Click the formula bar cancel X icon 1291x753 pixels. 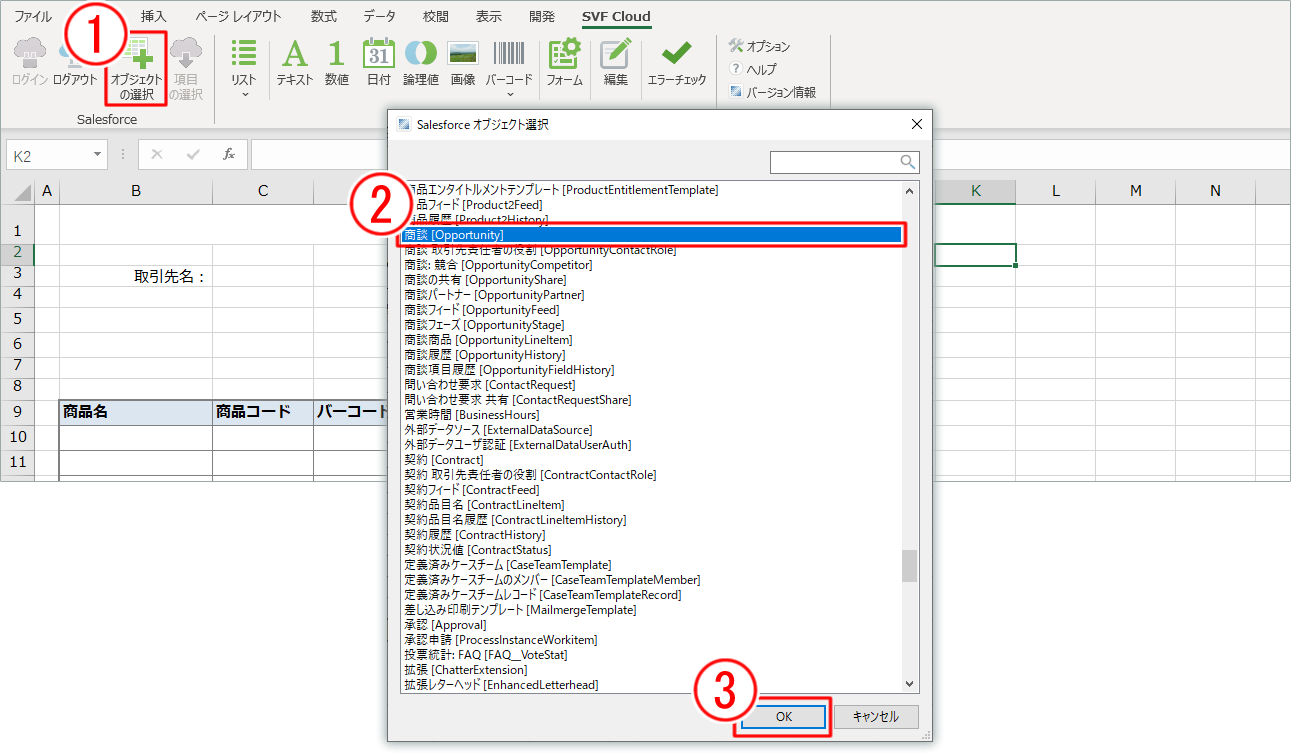pyautogui.click(x=156, y=154)
